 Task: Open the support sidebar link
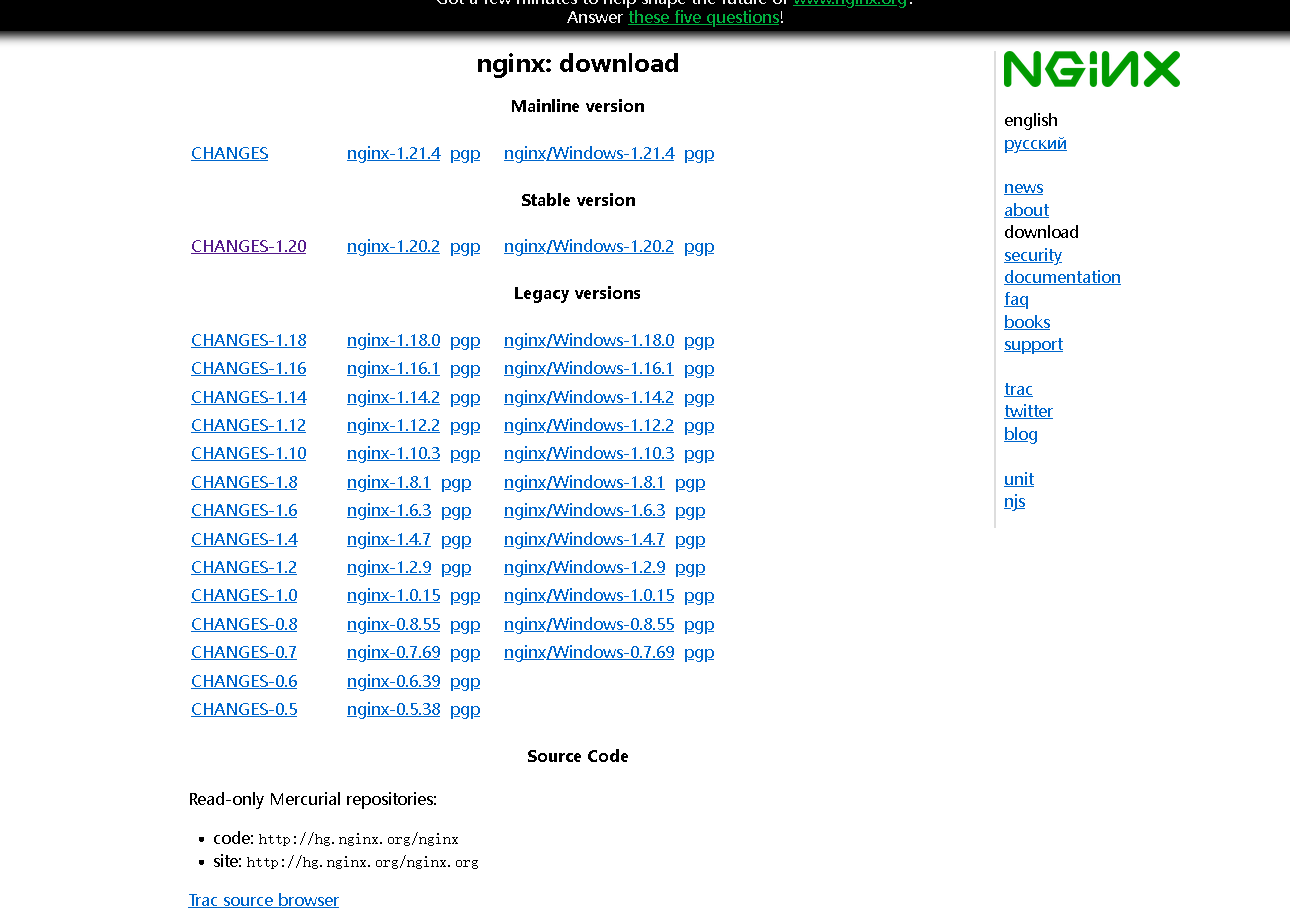click(x=1033, y=344)
